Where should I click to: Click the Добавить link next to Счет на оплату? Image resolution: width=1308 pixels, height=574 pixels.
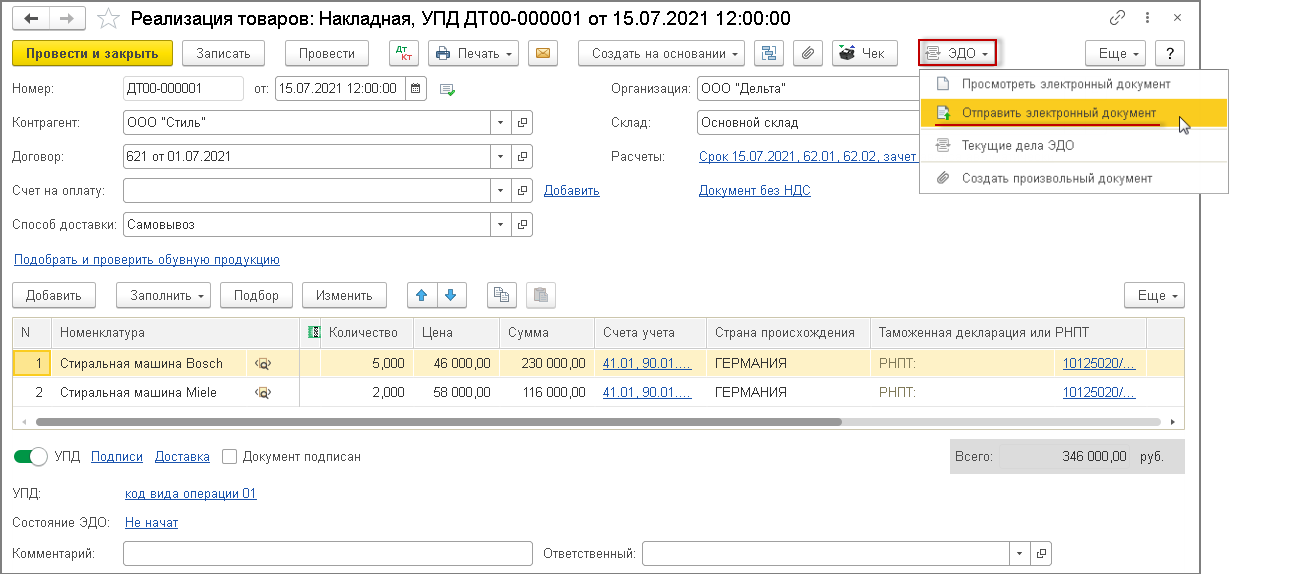click(572, 190)
